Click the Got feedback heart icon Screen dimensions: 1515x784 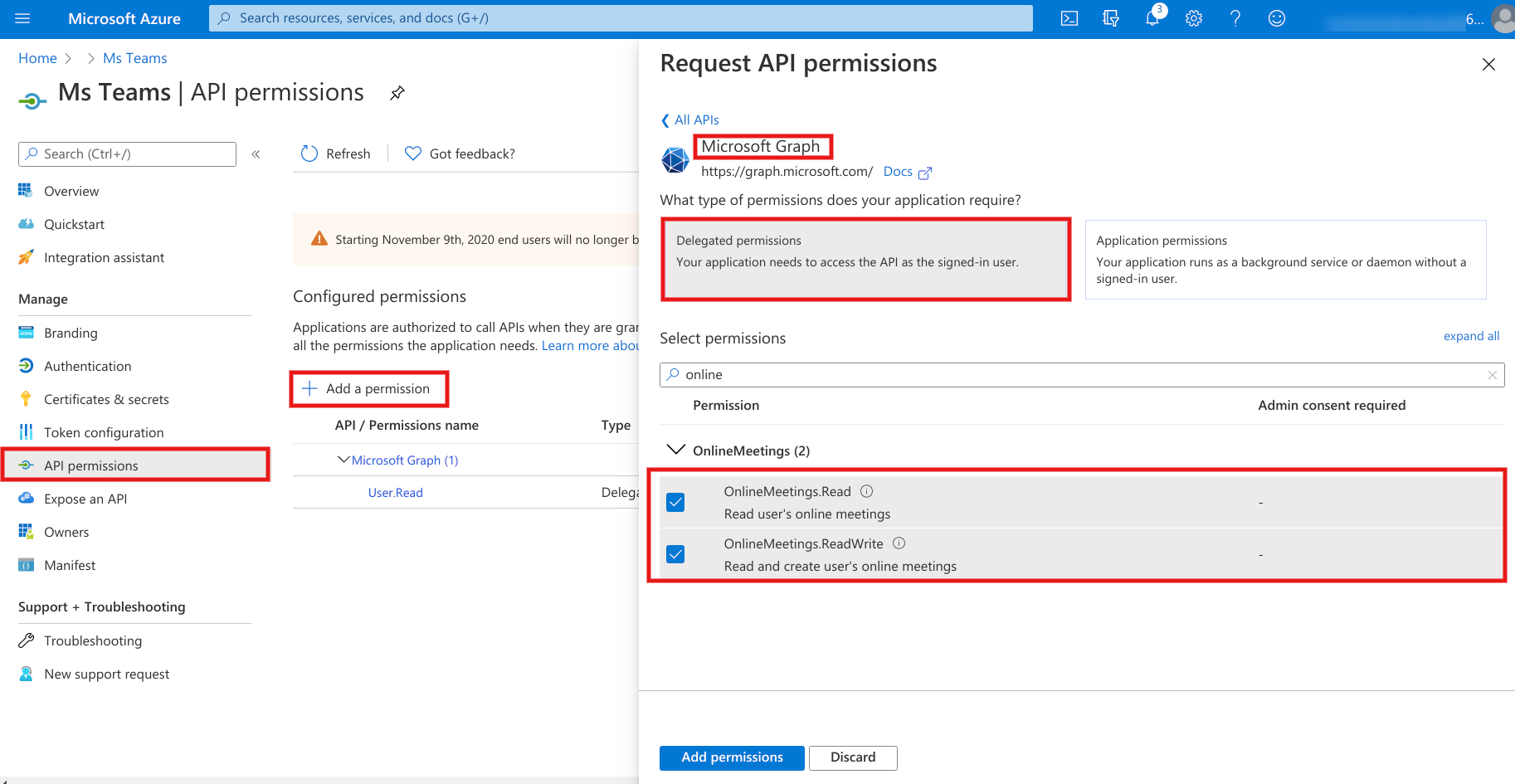(x=412, y=153)
